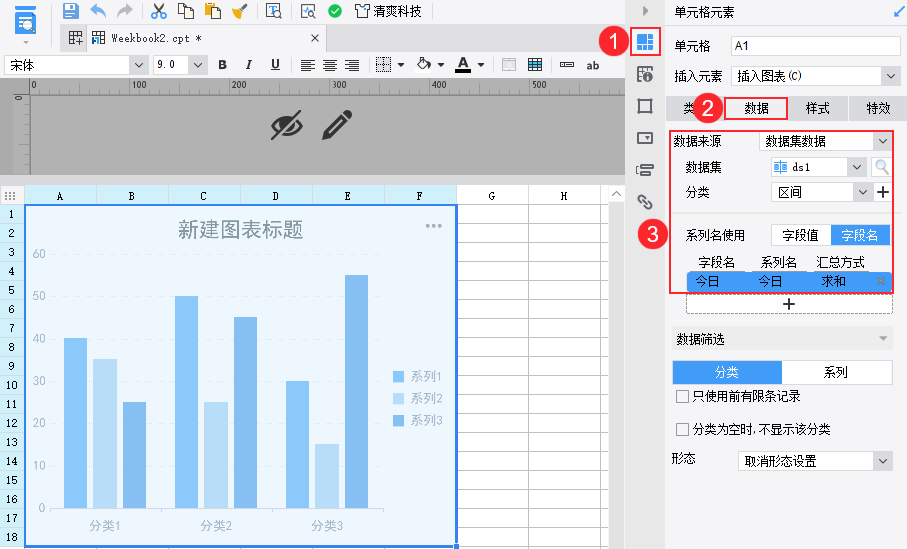Viewport: 907px width, 549px height.
Task: Open the 清爽科技 theme button
Action: tap(388, 11)
